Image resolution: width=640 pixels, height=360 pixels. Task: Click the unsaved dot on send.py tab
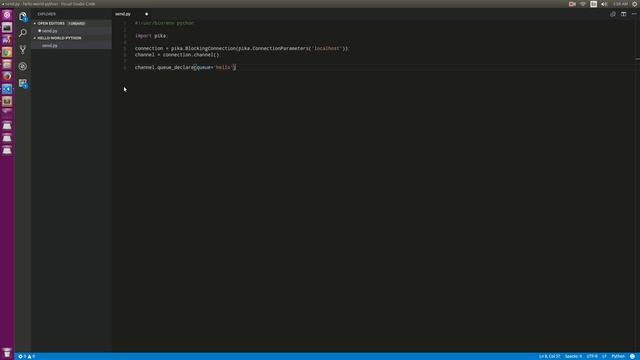[147, 14]
